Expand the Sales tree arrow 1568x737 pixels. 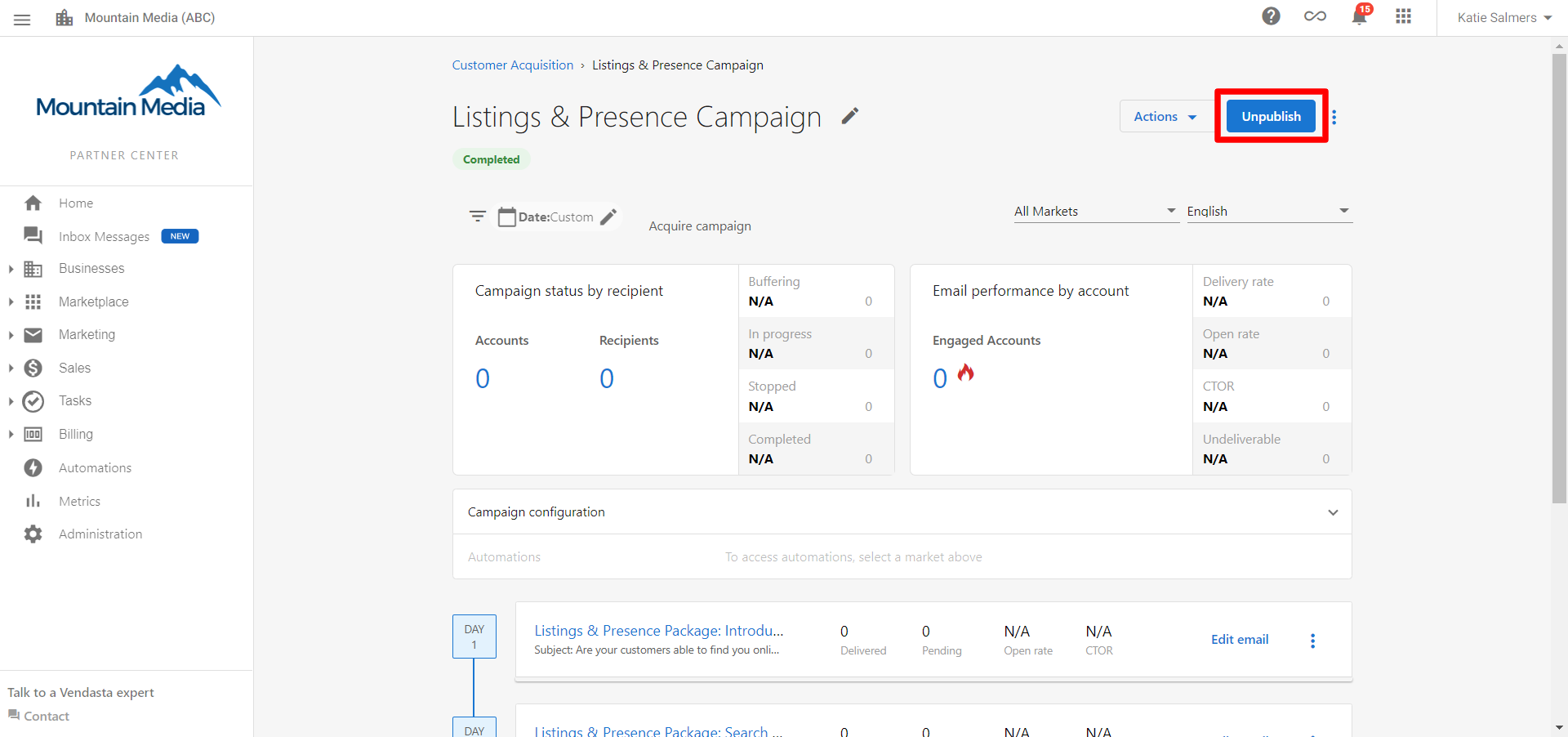click(11, 368)
